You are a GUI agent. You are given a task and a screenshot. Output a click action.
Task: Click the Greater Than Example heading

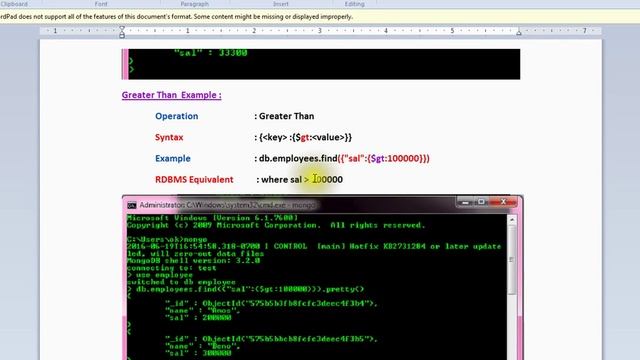[171, 95]
